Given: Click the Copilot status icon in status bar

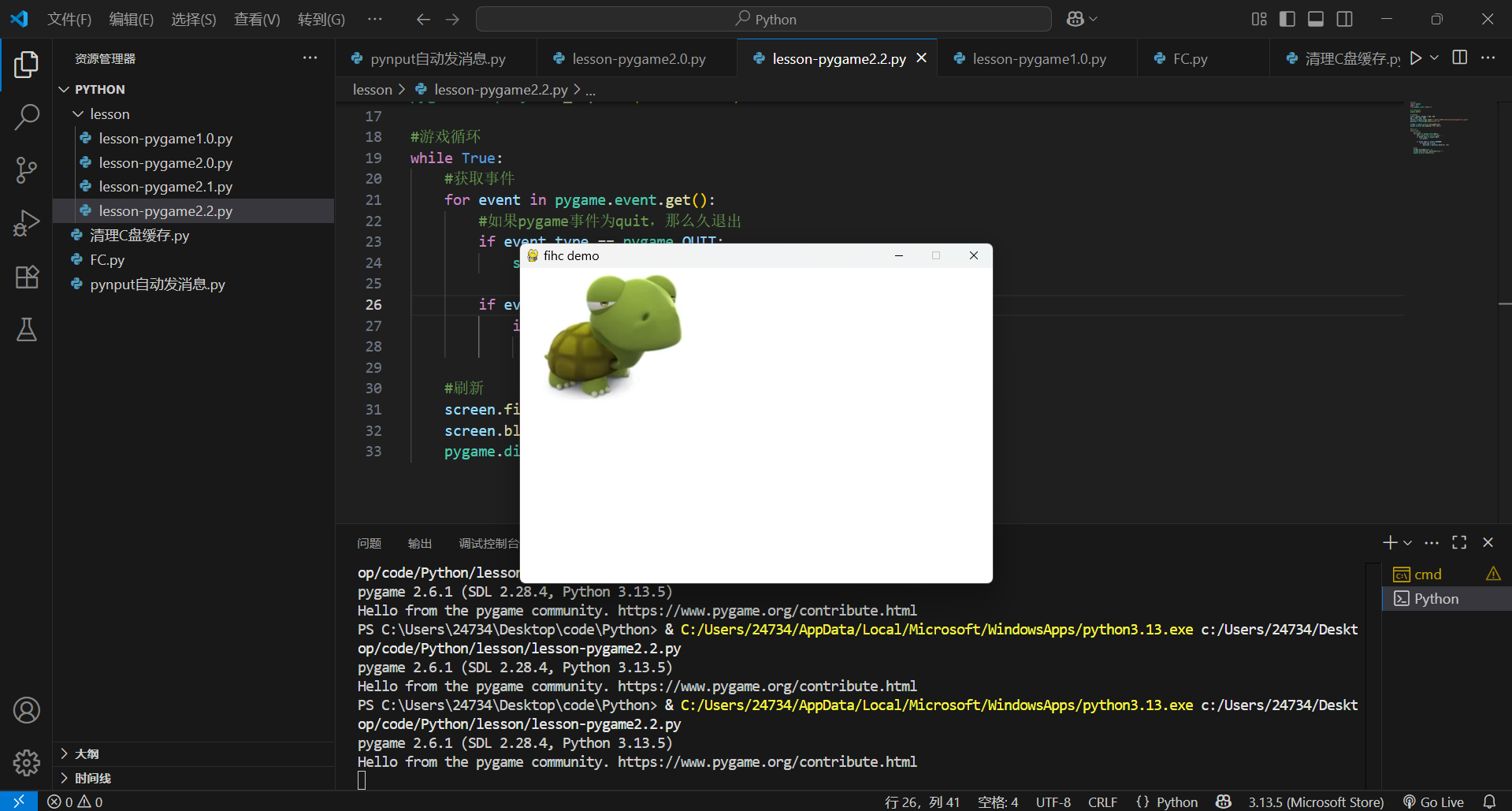Looking at the screenshot, I should (1223, 802).
